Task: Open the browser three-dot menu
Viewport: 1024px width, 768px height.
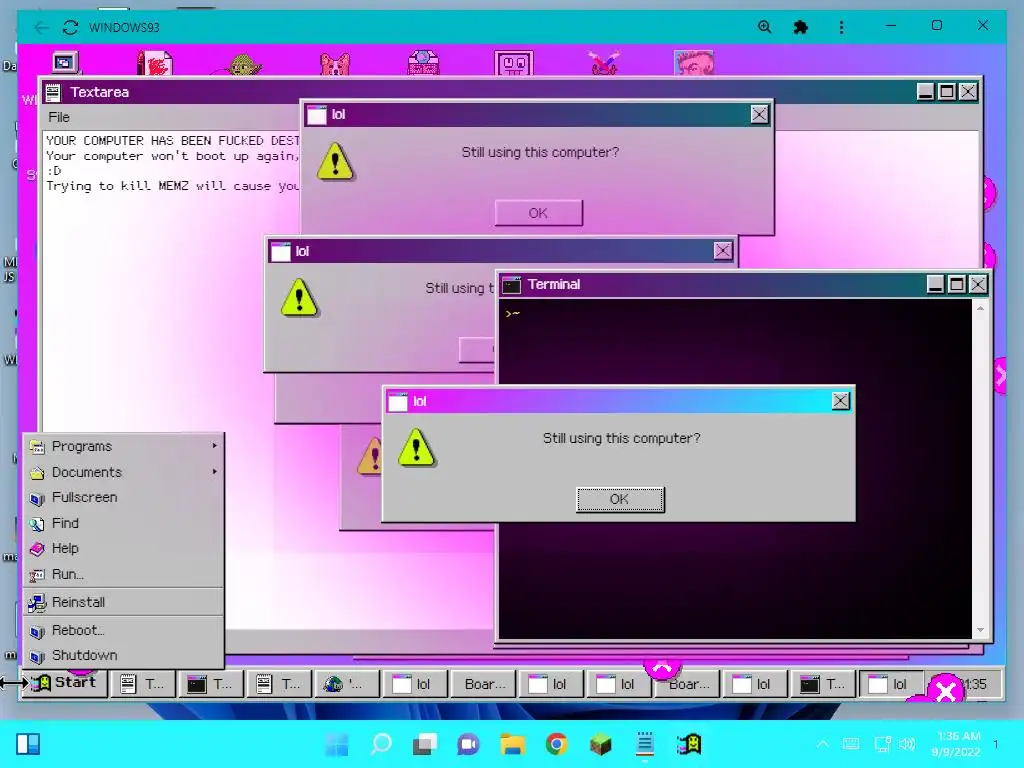Action: pos(841,27)
